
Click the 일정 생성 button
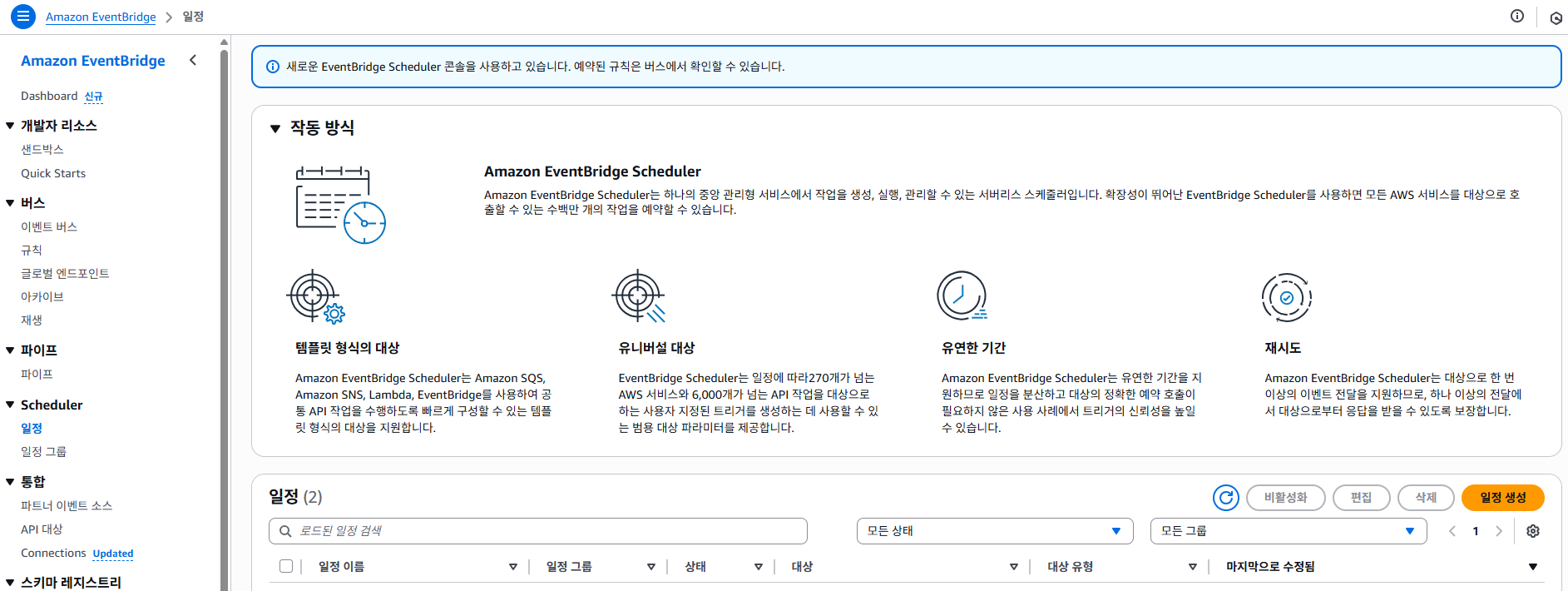pyautogui.click(x=1503, y=498)
